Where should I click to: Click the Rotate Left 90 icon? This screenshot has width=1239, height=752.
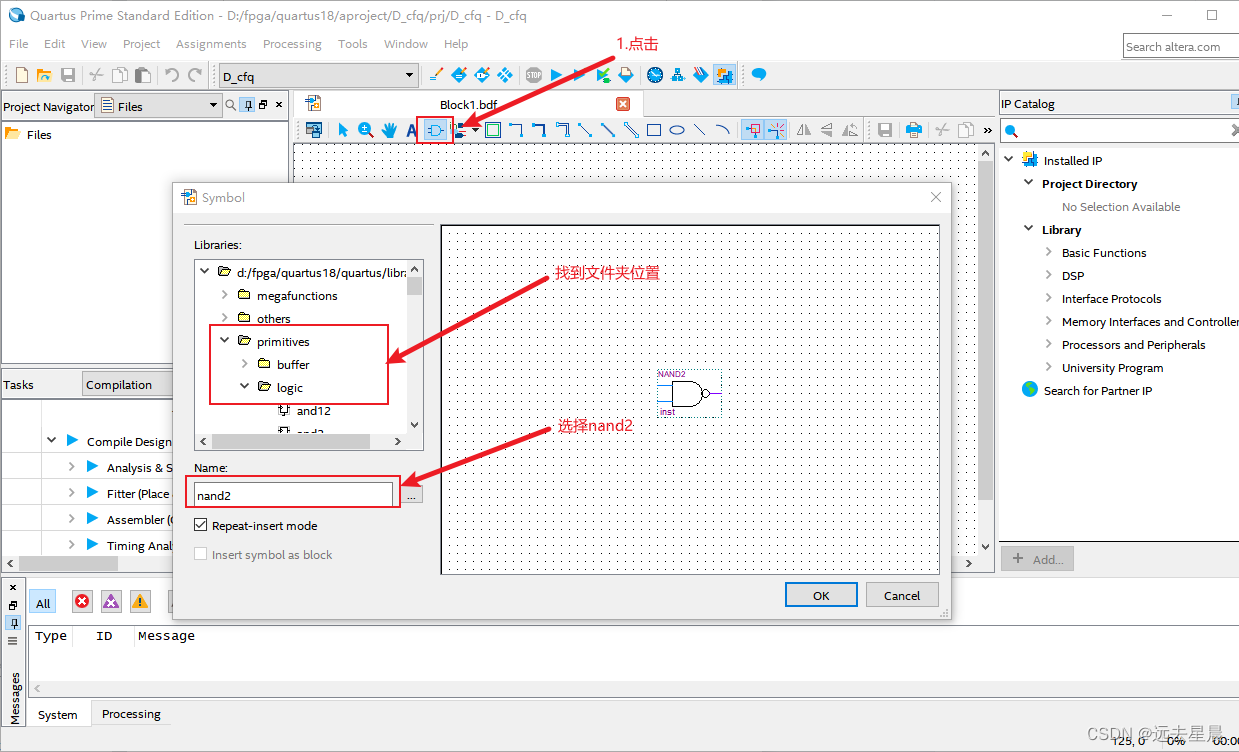tap(849, 130)
